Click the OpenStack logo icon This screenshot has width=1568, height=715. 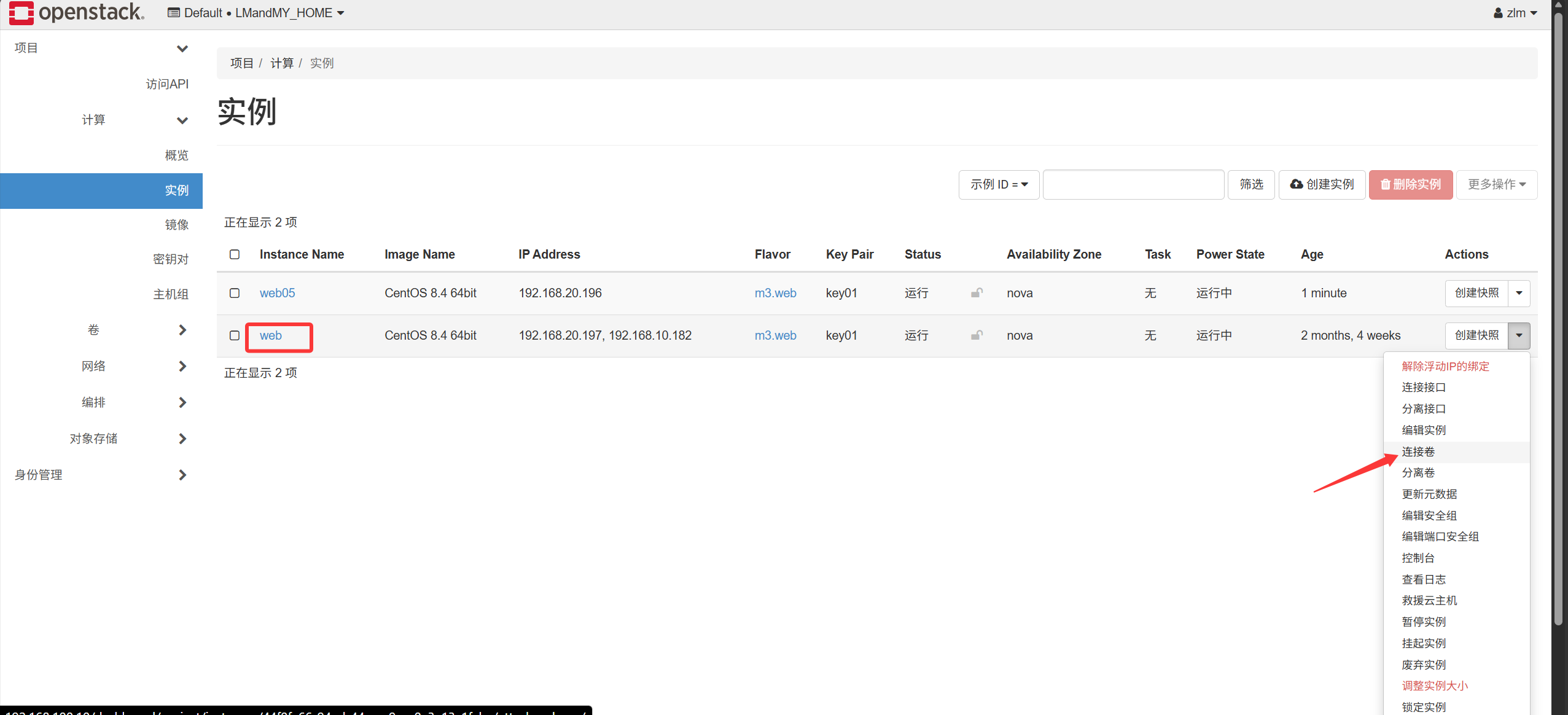coord(21,13)
